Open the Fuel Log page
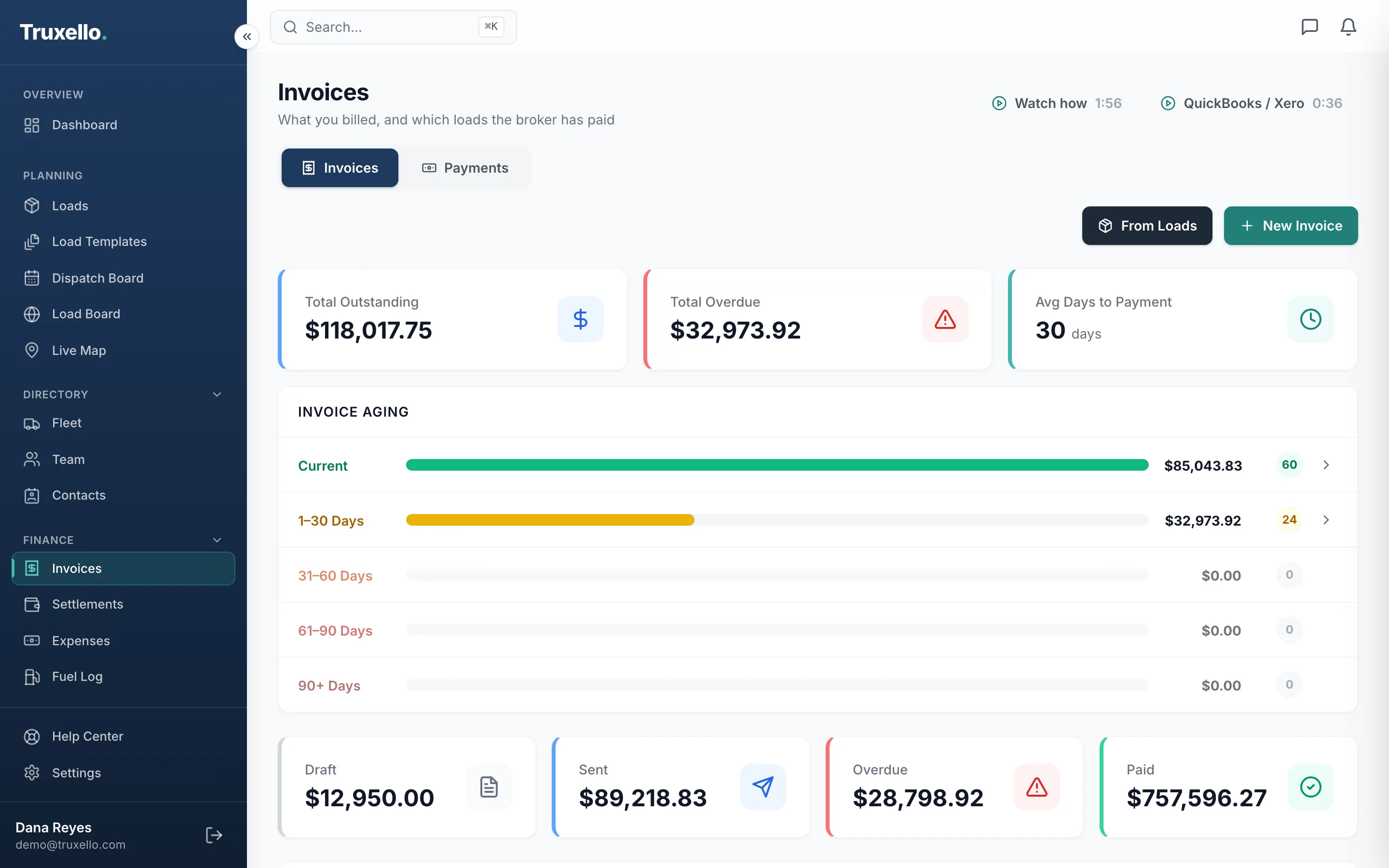The width and height of the screenshot is (1389, 868). [123, 677]
